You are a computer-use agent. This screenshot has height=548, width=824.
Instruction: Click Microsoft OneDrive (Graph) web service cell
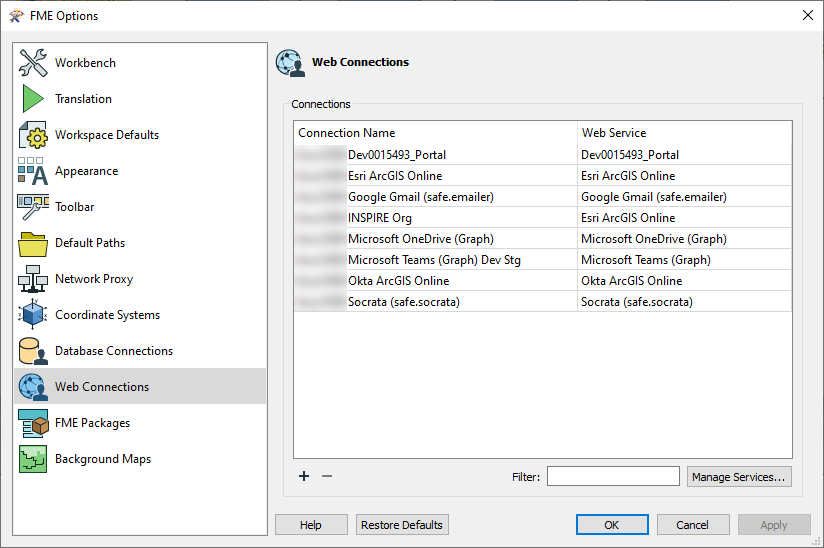(x=684, y=239)
